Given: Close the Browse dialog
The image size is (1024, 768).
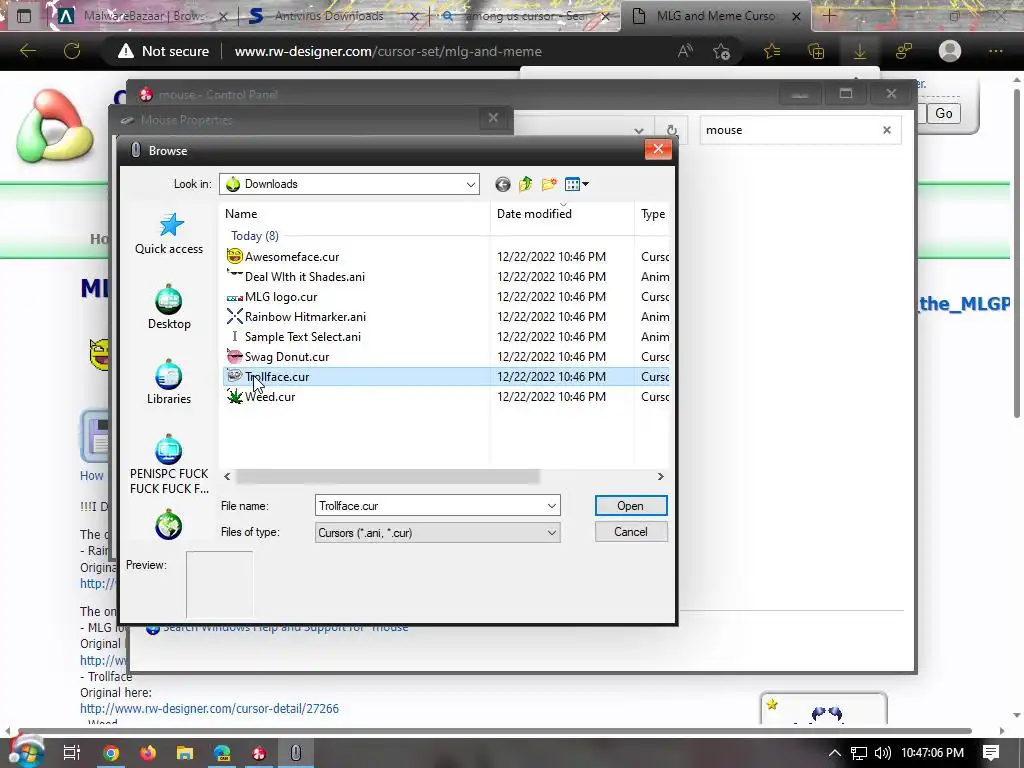Looking at the screenshot, I should (658, 150).
